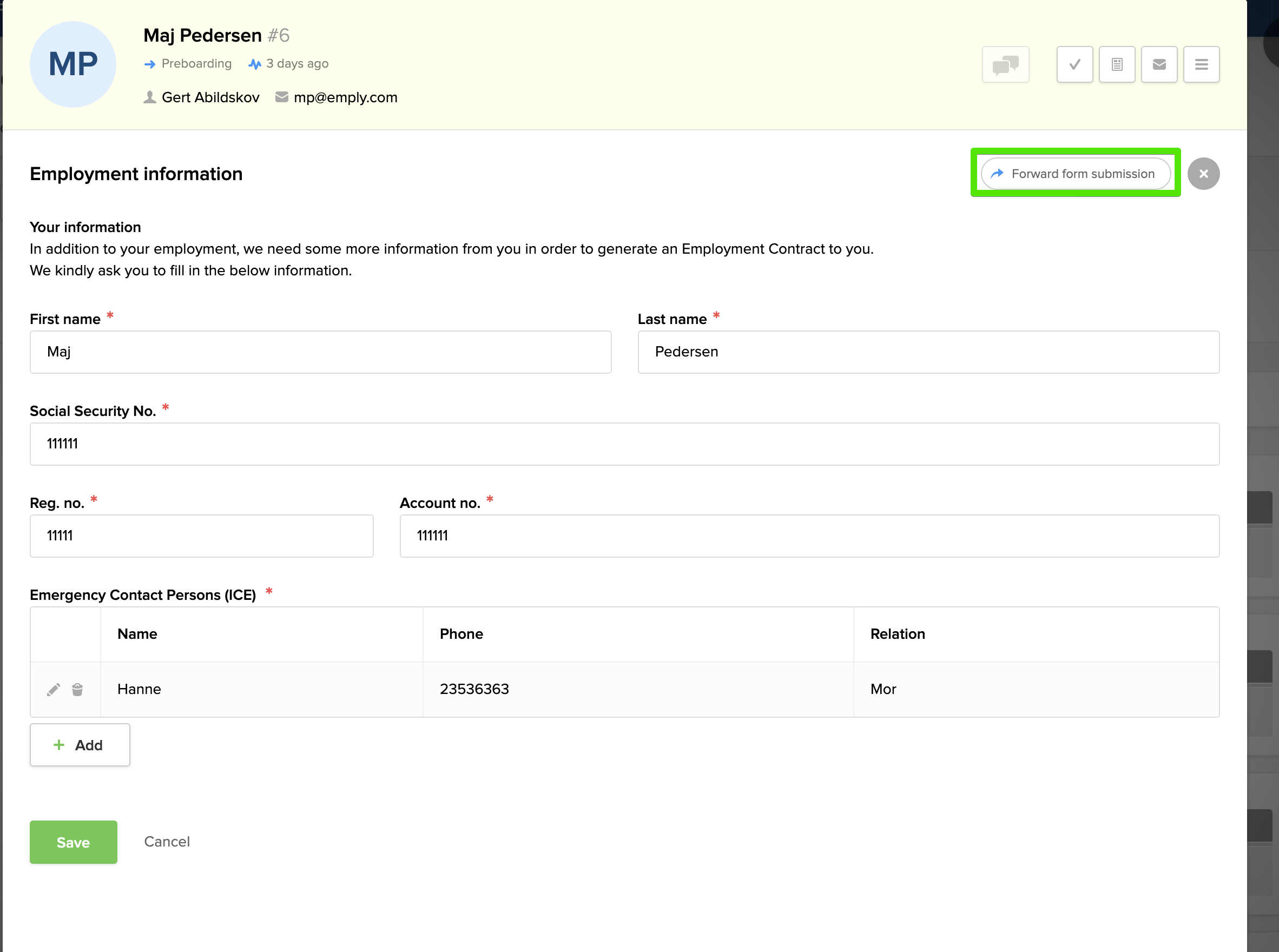Close the Employment information form
1279x952 pixels.
[1203, 174]
